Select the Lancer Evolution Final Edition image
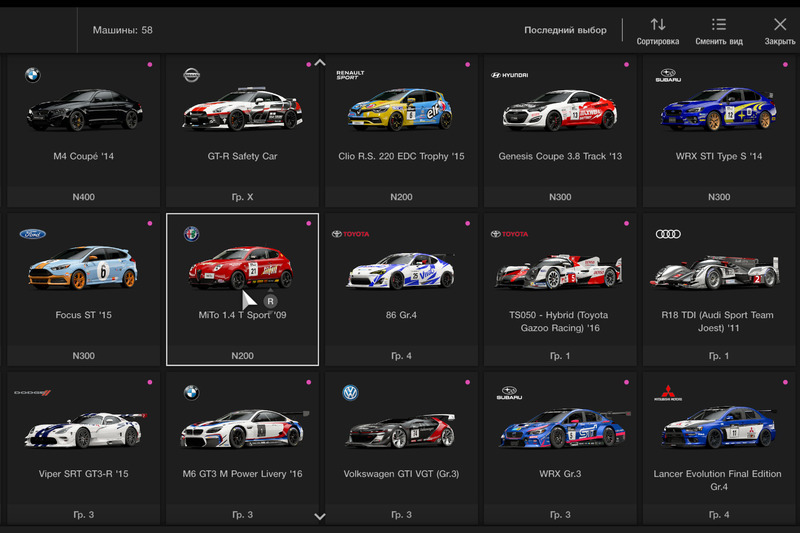This screenshot has height=533, width=800. pos(719,427)
